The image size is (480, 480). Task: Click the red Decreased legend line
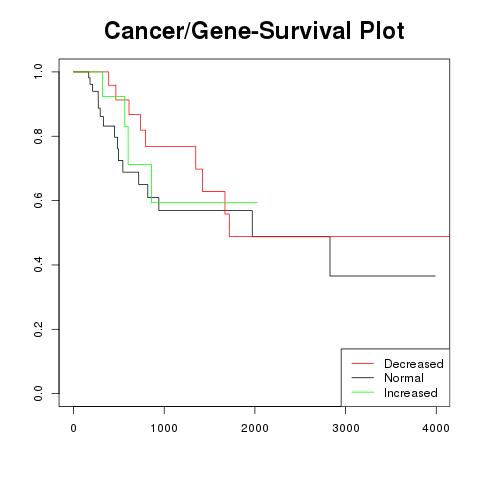click(x=363, y=363)
